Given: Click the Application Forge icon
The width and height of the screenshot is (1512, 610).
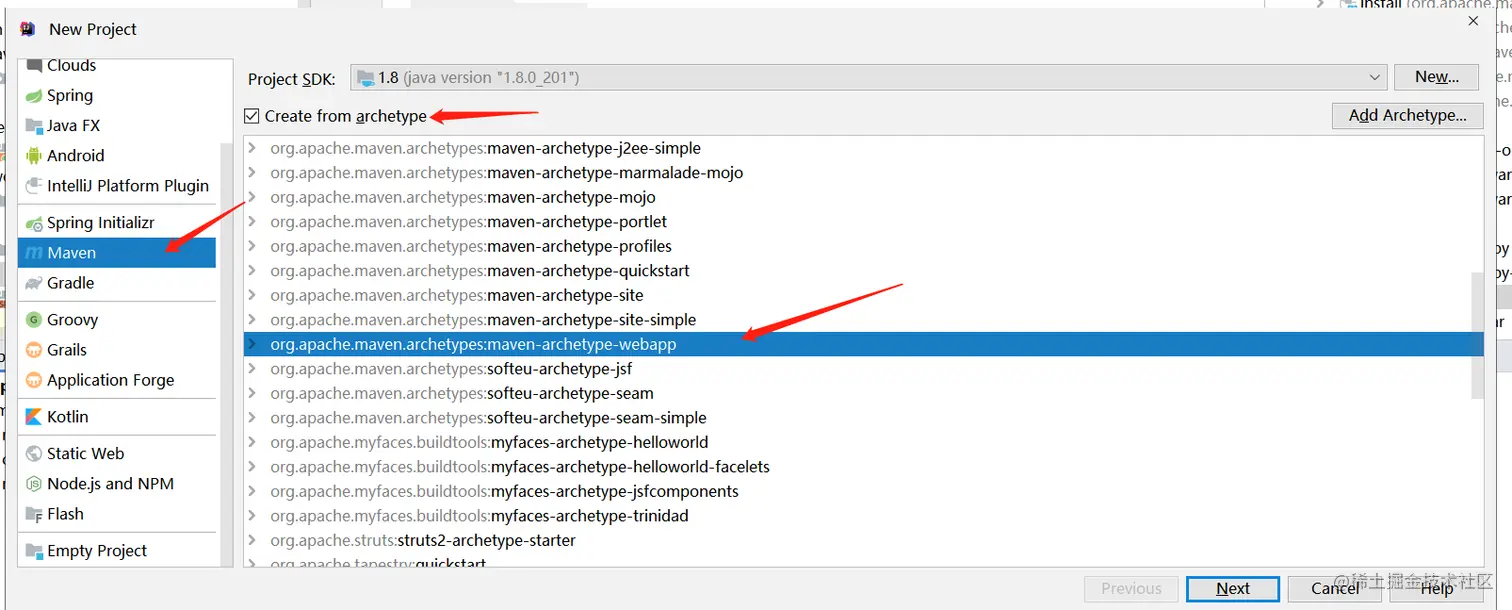Looking at the screenshot, I should click(x=34, y=380).
